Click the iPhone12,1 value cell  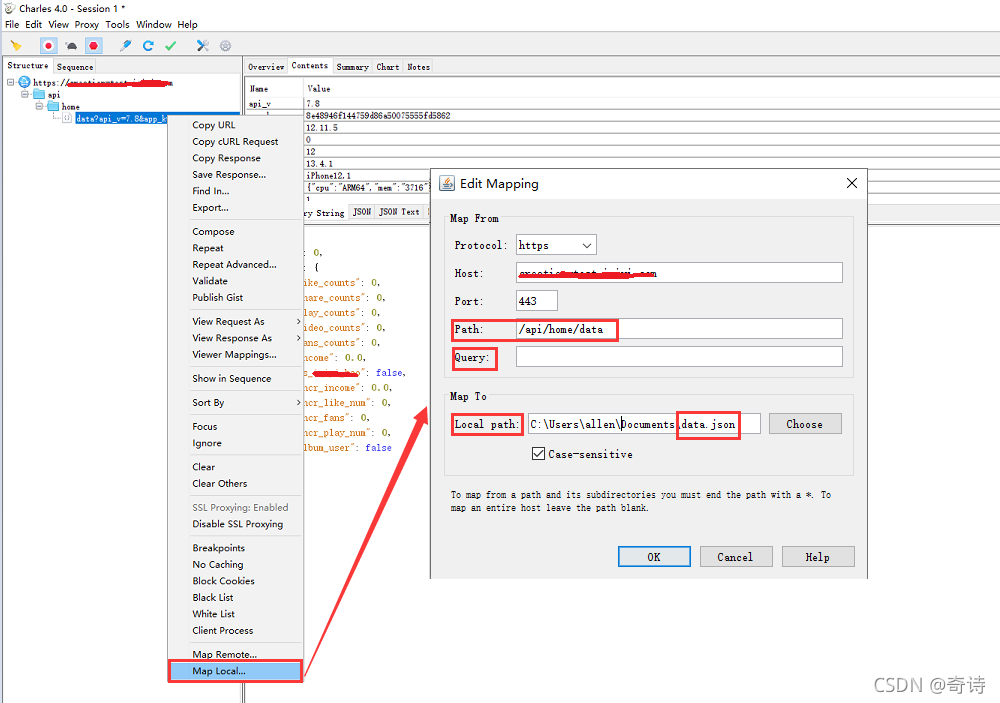328,175
